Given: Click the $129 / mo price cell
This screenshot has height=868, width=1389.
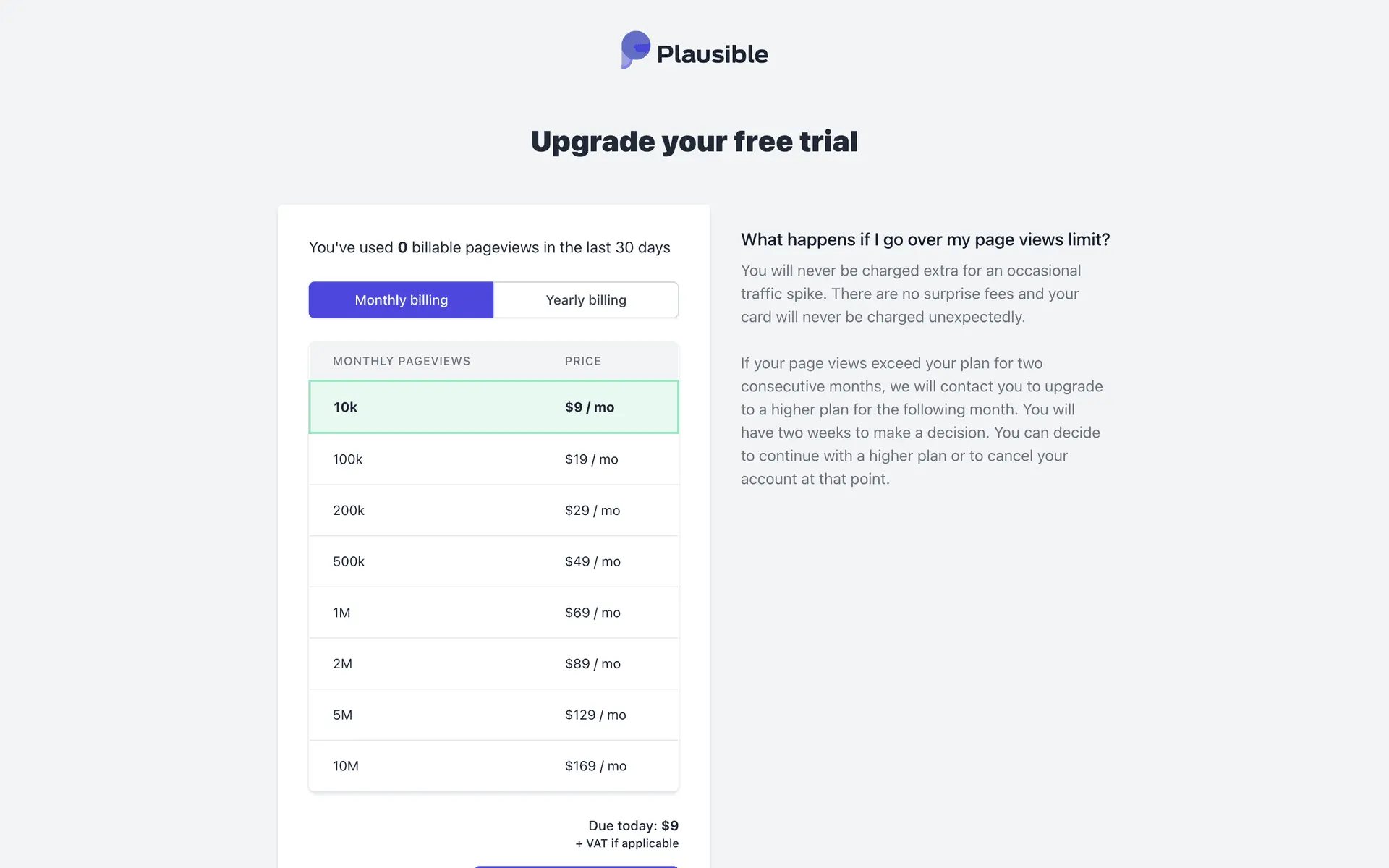Looking at the screenshot, I should click(595, 715).
